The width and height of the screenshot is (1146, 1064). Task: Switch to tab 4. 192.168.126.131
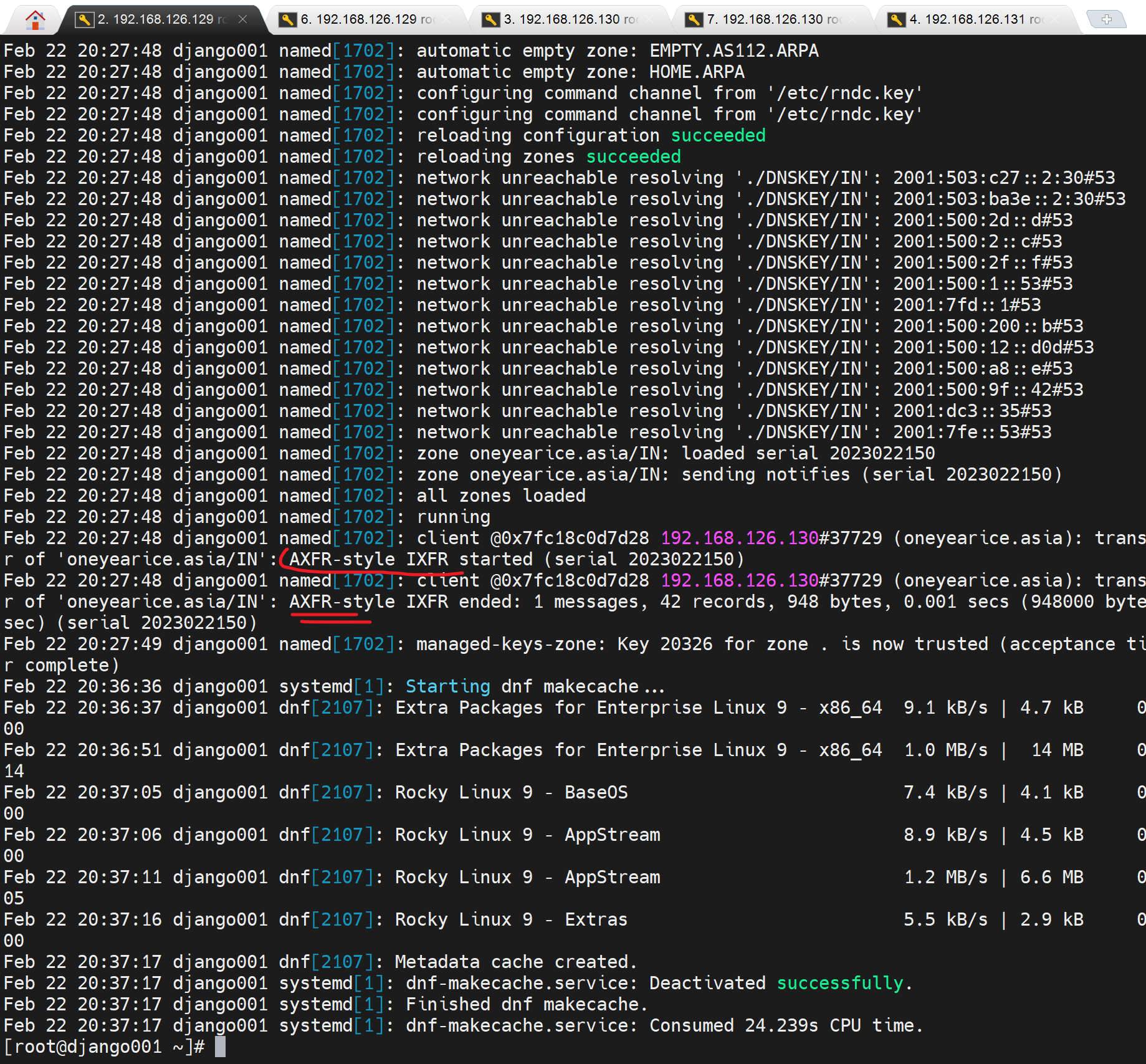(976, 19)
